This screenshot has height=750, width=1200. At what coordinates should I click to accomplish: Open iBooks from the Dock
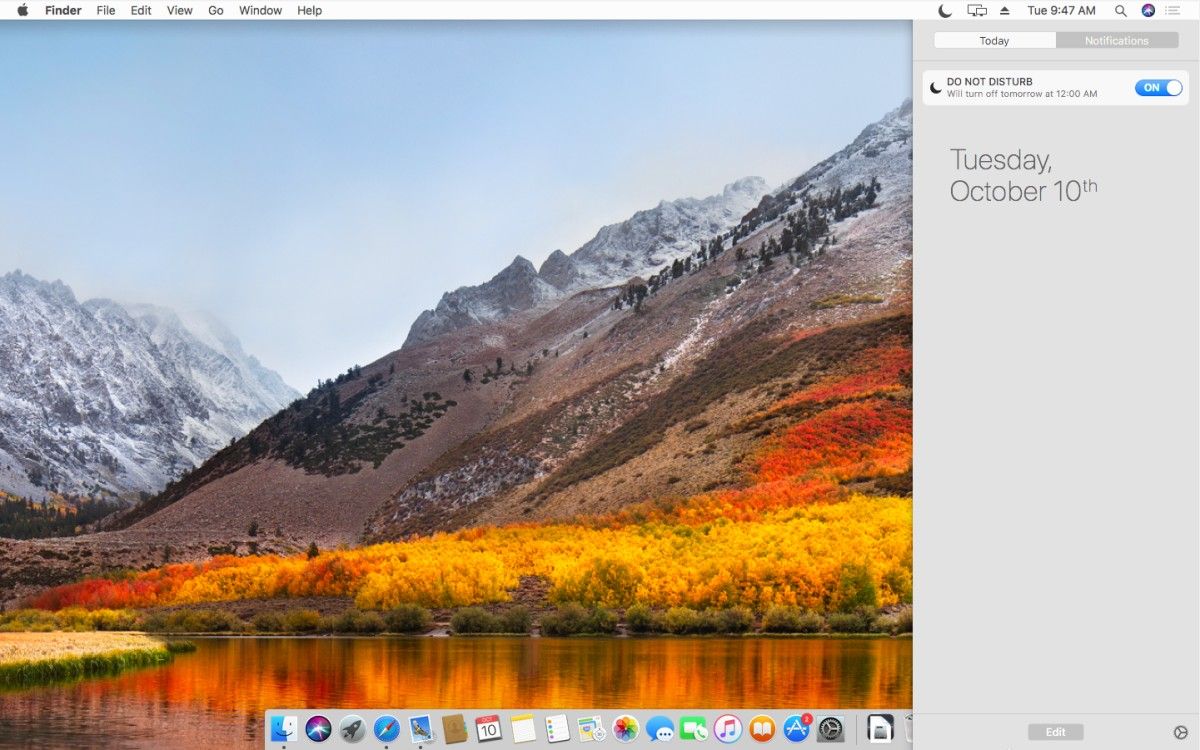762,729
